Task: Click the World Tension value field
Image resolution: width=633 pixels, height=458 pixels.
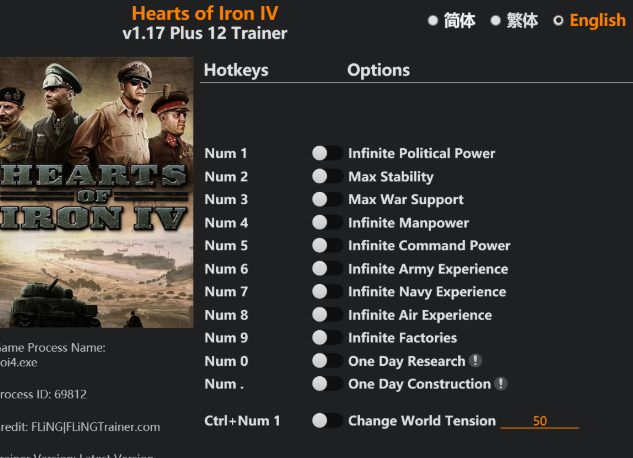Action: [540, 421]
